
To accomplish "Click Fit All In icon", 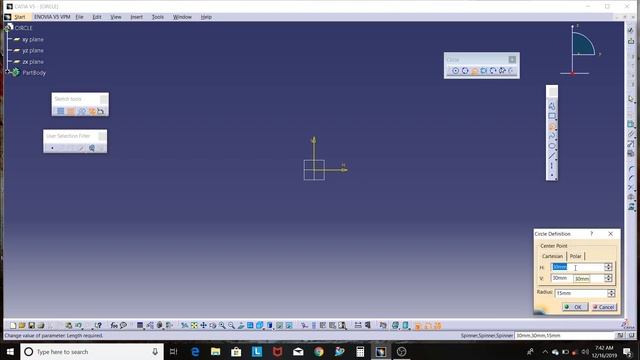I will pos(194,325).
